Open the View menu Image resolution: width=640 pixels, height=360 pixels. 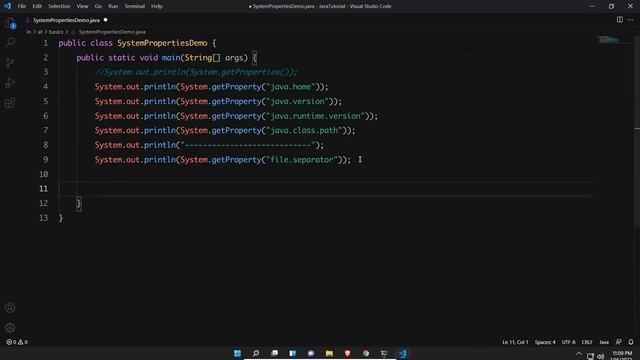coord(82,6)
